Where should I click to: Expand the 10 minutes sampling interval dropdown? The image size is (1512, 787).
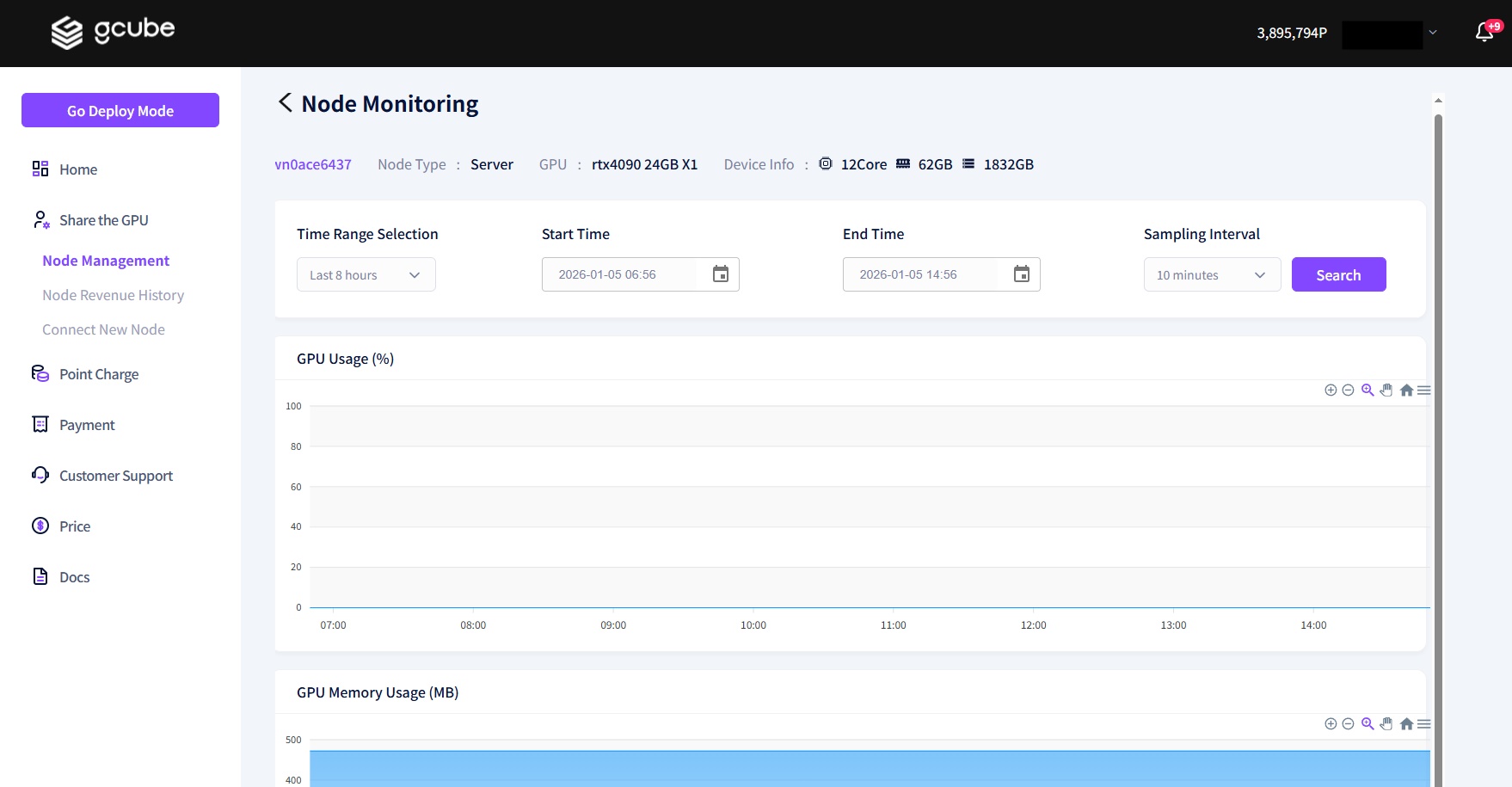tap(1212, 275)
